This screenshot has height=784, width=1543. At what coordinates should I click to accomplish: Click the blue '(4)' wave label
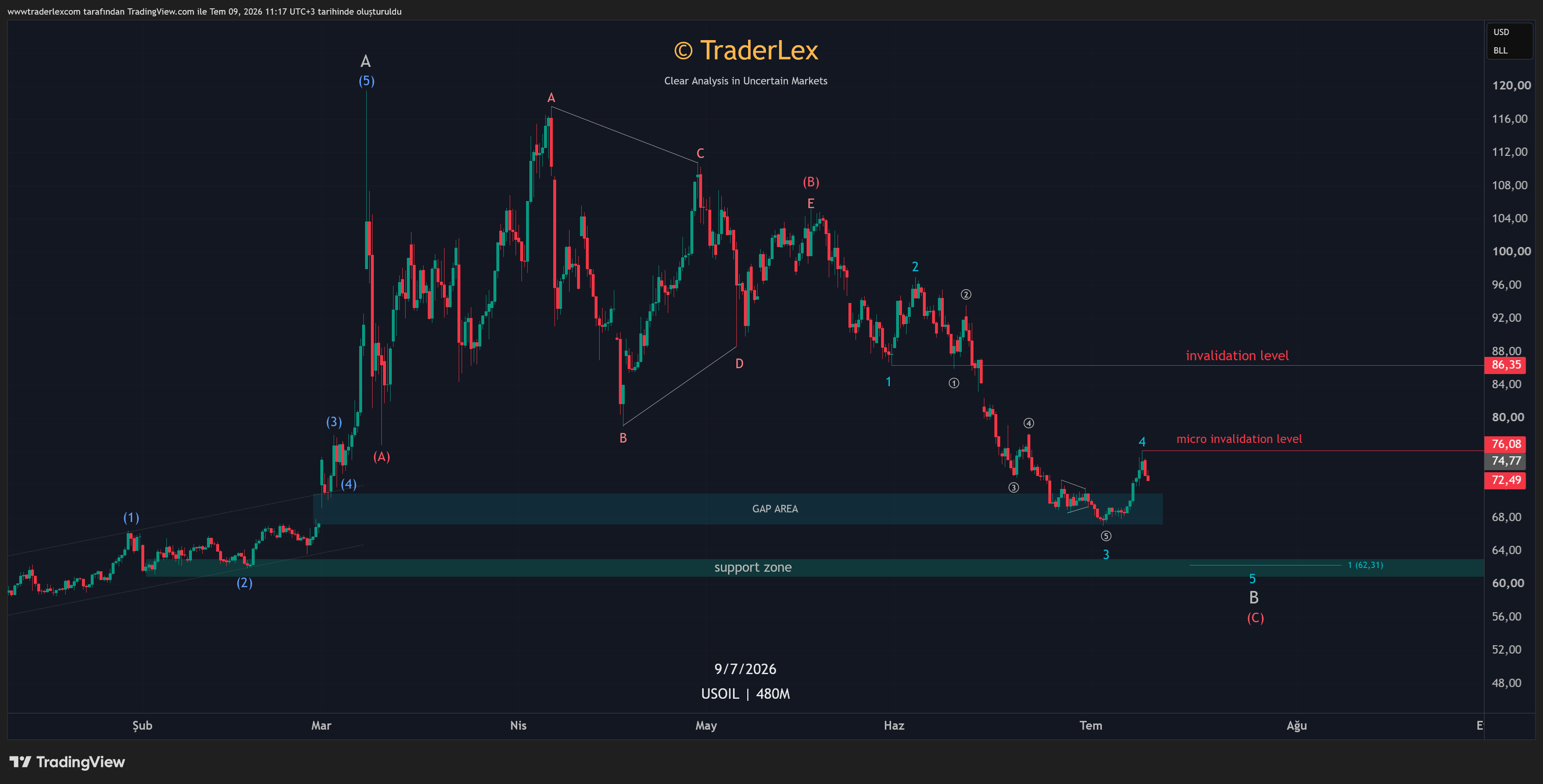pyautogui.click(x=349, y=484)
